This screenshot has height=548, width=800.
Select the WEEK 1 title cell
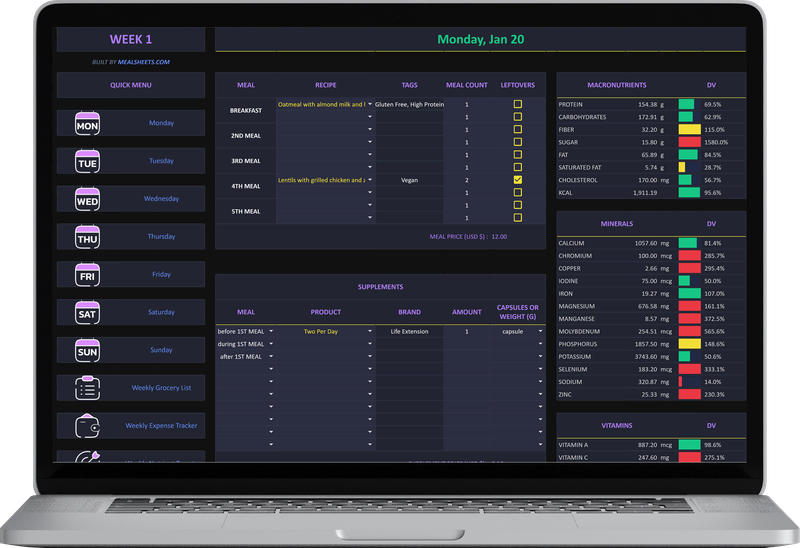pos(131,39)
